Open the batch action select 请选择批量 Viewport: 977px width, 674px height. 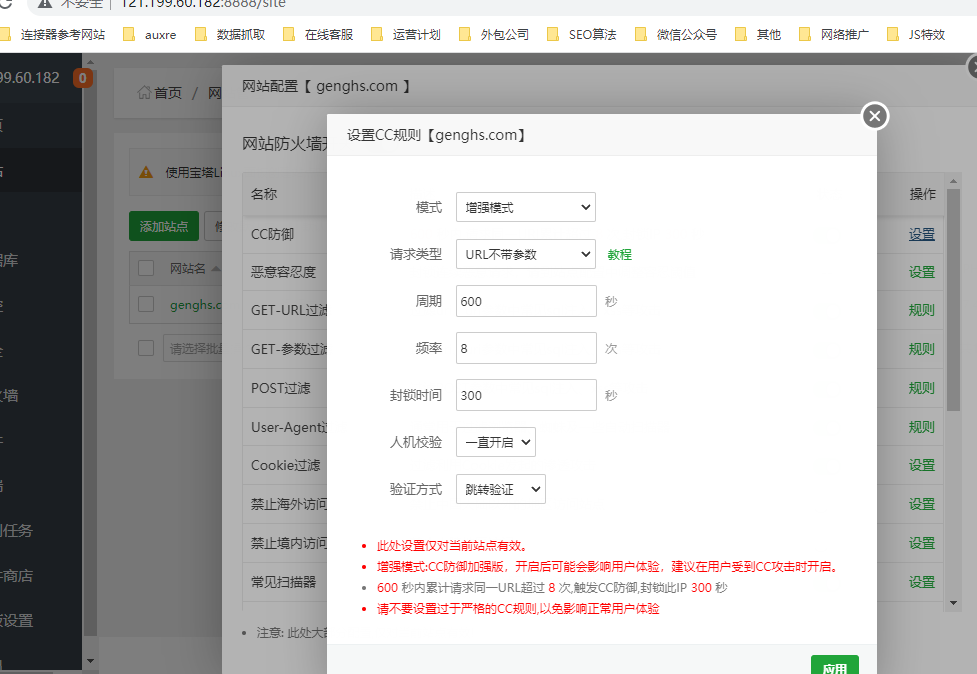pyautogui.click(x=193, y=348)
